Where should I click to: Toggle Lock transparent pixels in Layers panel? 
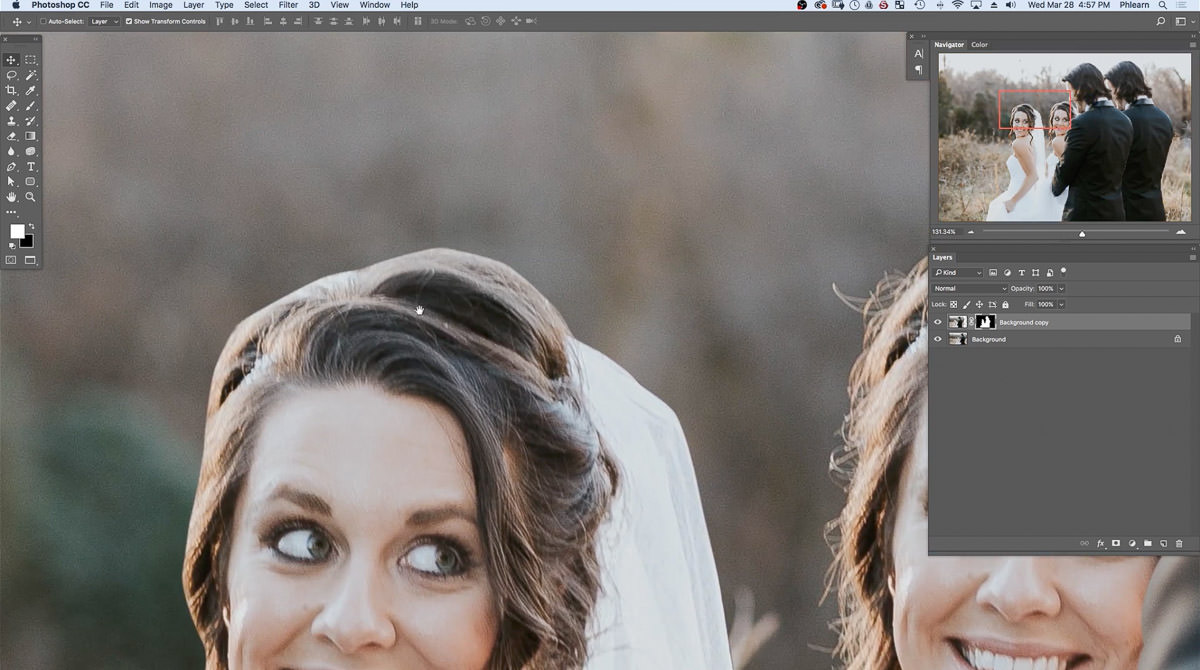pos(953,304)
